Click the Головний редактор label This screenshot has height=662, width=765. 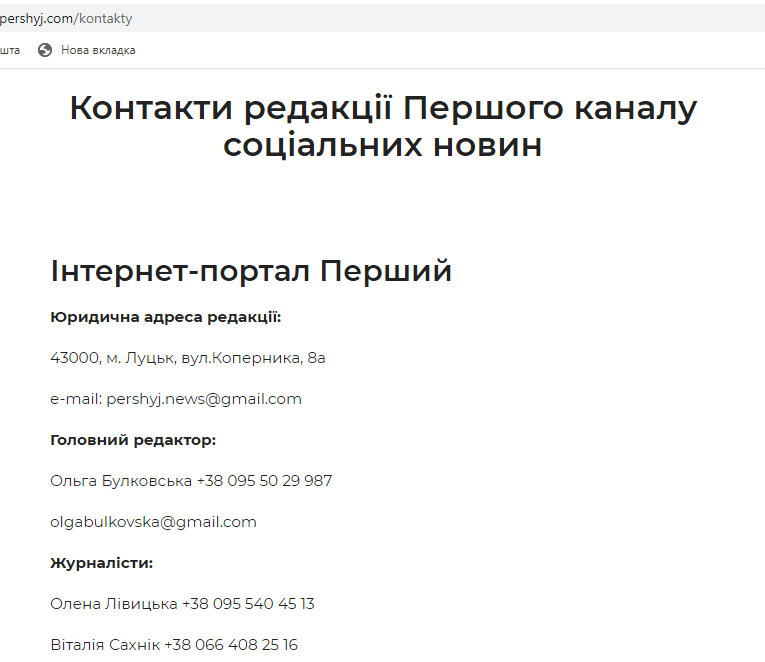click(133, 440)
